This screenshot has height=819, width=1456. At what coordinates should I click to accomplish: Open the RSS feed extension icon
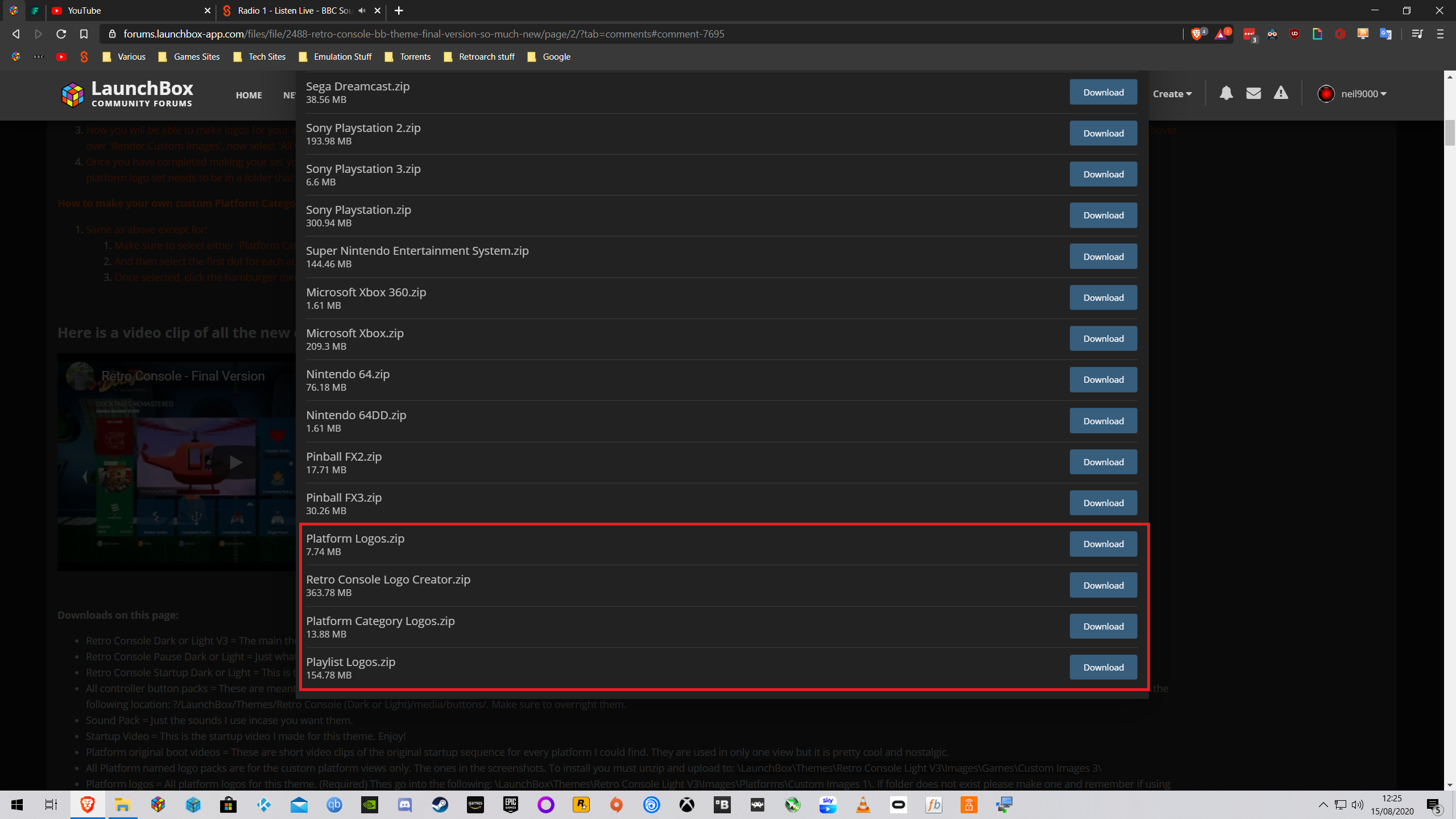click(x=1363, y=34)
